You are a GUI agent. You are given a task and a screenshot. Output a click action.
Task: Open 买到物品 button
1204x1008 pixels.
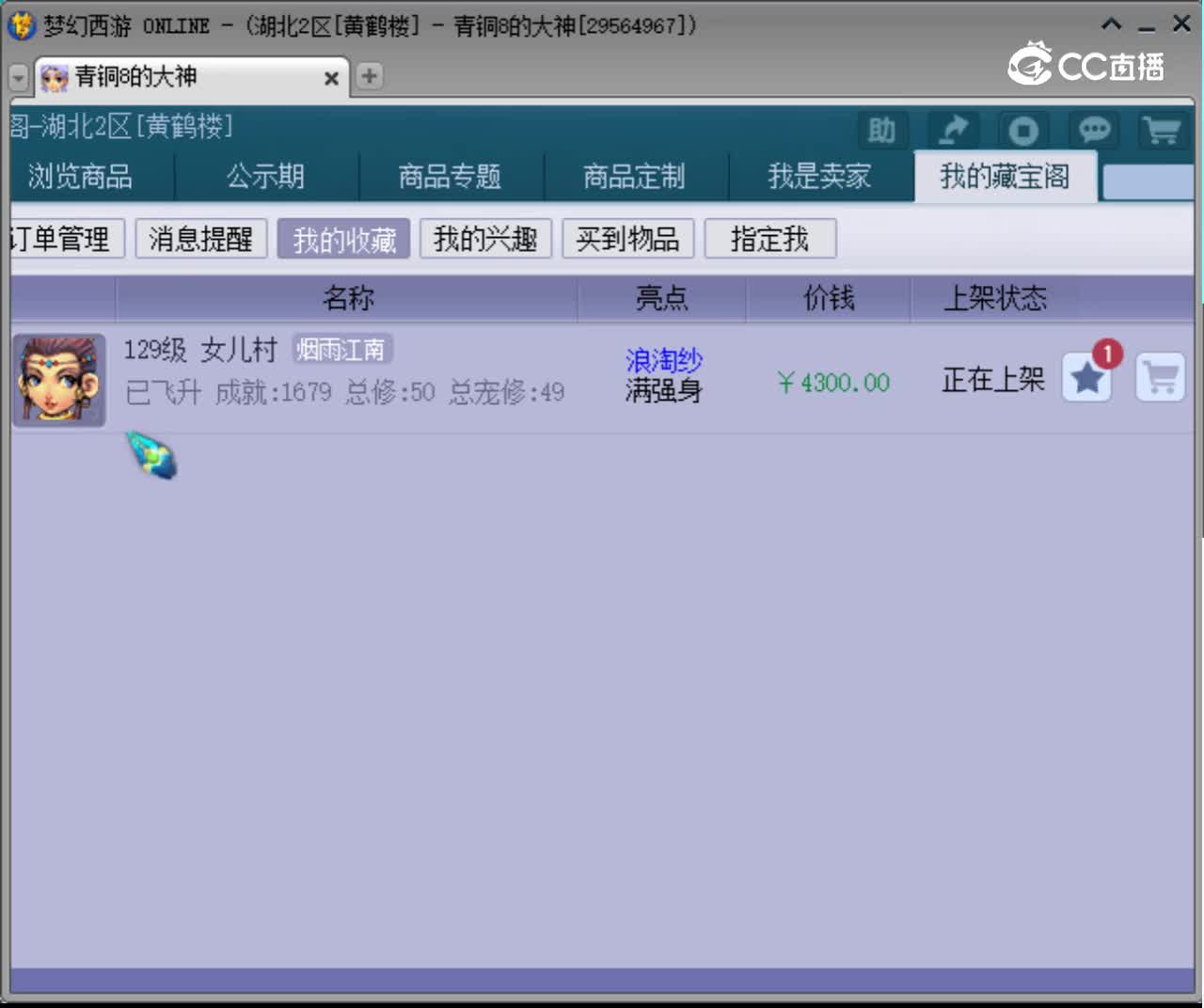[627, 239]
